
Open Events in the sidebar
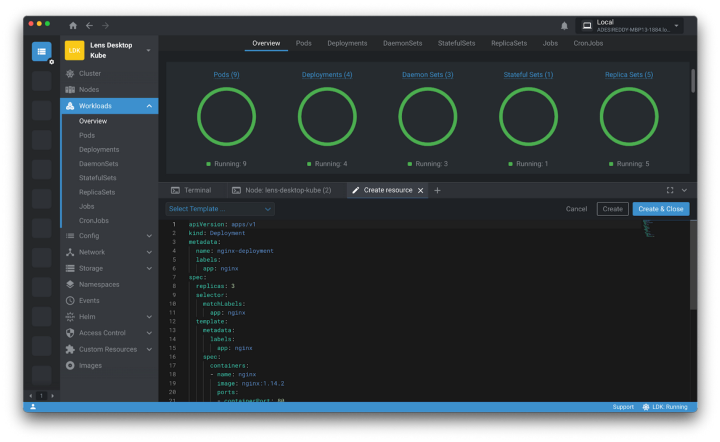pyautogui.click(x=89, y=300)
